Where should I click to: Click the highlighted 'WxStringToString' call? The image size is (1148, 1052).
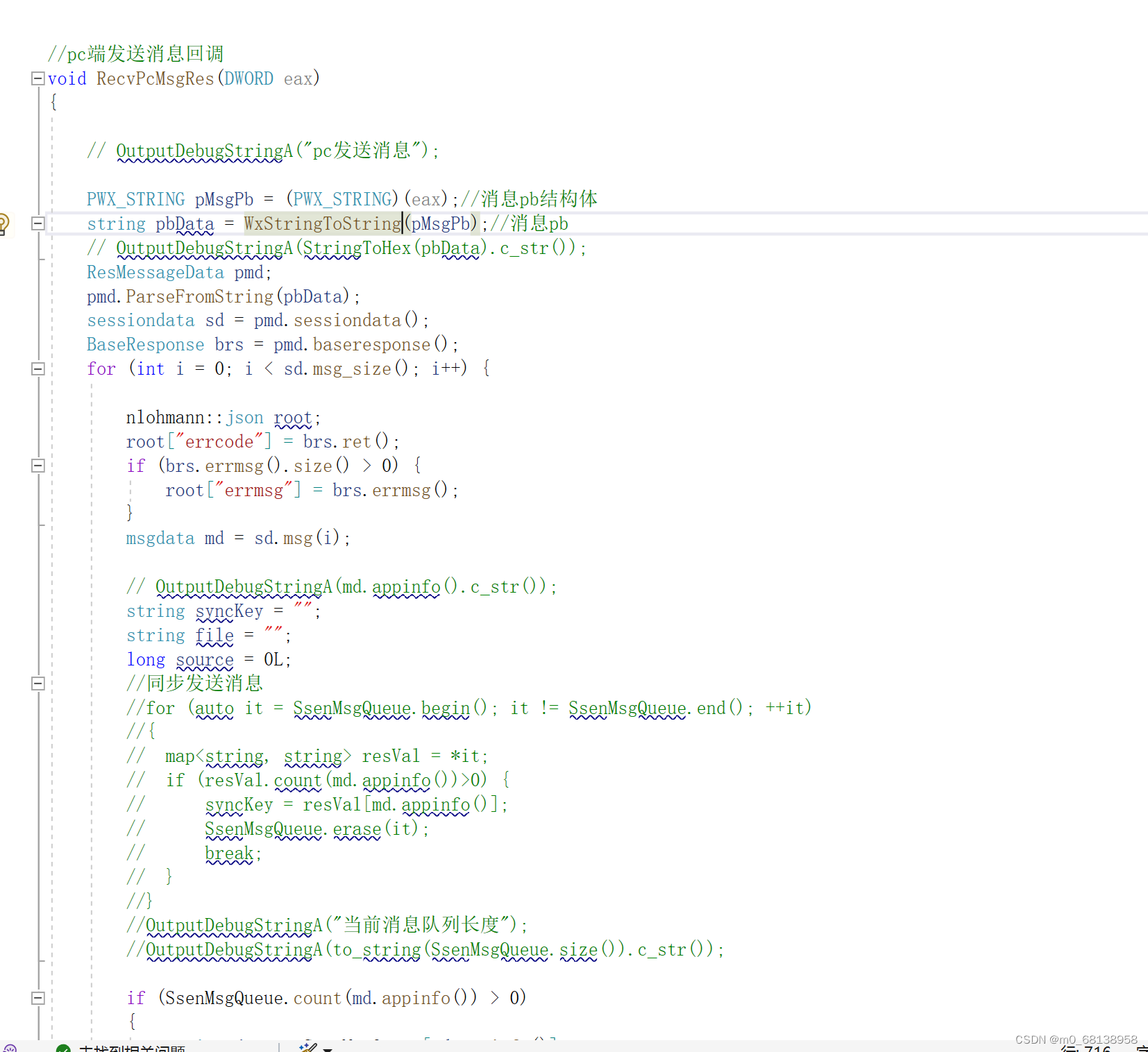coord(323,223)
